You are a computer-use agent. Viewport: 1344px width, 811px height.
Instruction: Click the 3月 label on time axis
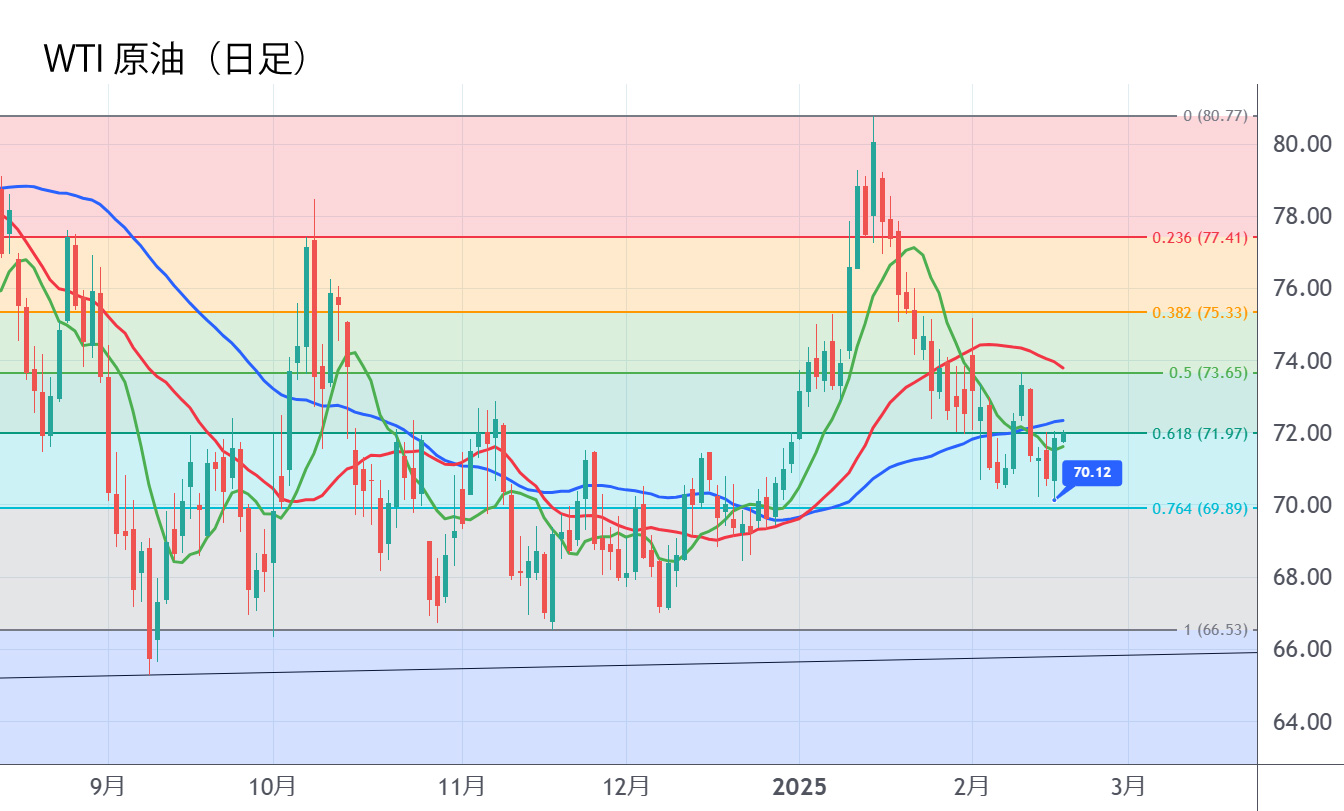(x=1128, y=787)
